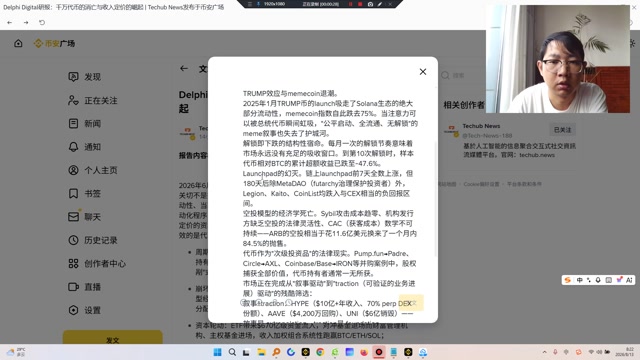Viewport: 640px width, 360px height.
Task: Open Techub News creator profile name
Action: click(x=481, y=126)
